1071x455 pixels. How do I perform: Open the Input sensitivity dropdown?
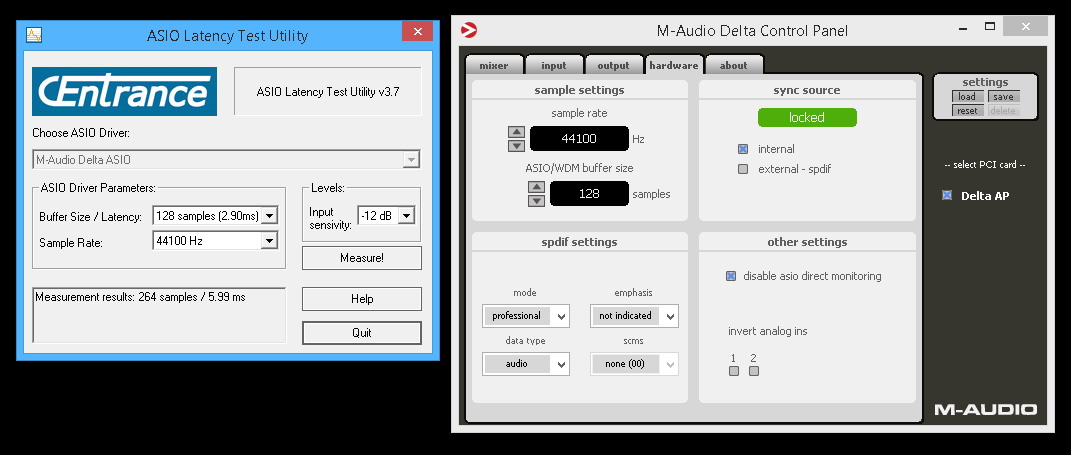click(386, 216)
